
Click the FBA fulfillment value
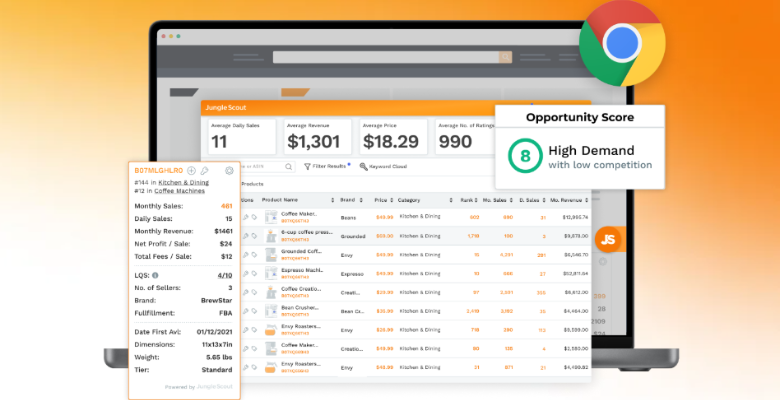coord(226,313)
